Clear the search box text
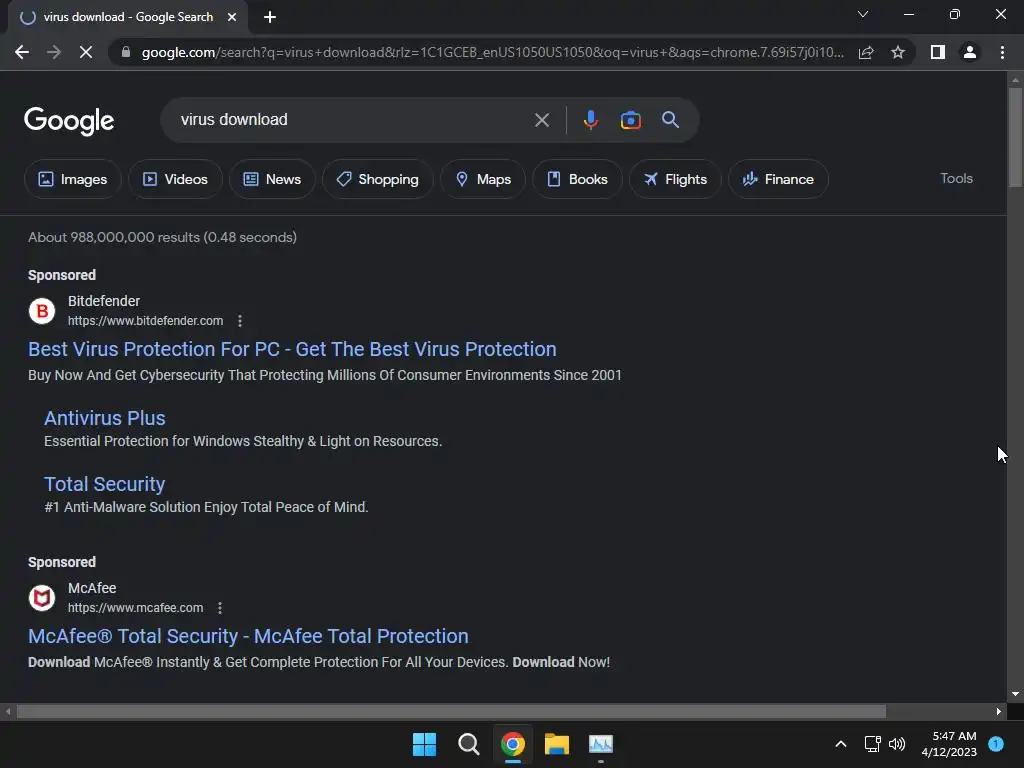1024x768 pixels. [541, 120]
